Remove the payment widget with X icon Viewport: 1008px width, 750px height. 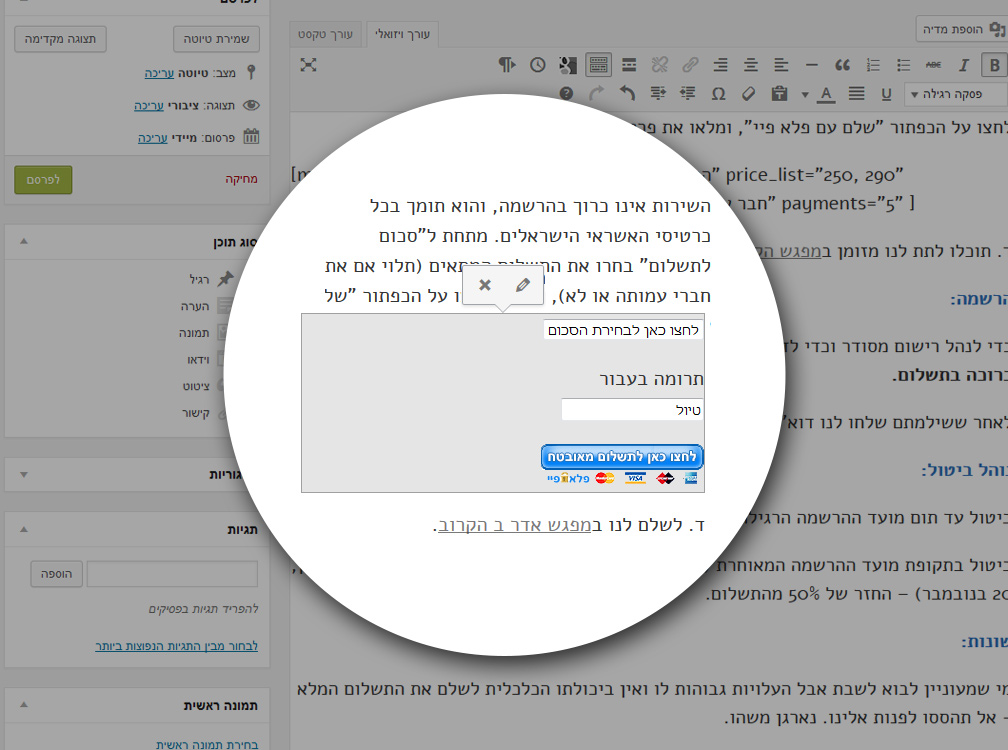[485, 285]
